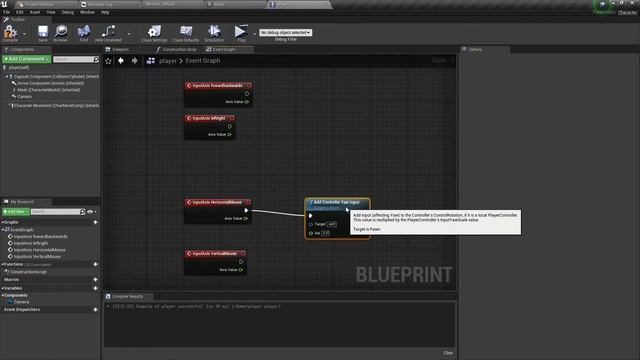
Task: Open My Blueprint view options eye
Action: [91, 211]
